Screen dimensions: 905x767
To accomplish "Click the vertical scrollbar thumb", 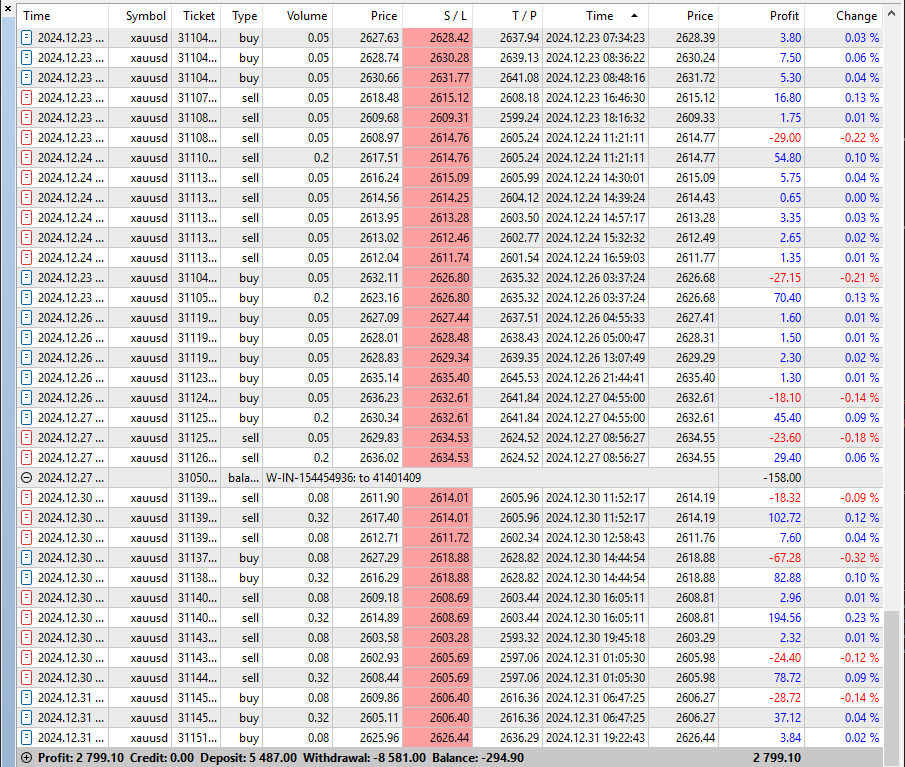I will pyautogui.click(x=894, y=680).
